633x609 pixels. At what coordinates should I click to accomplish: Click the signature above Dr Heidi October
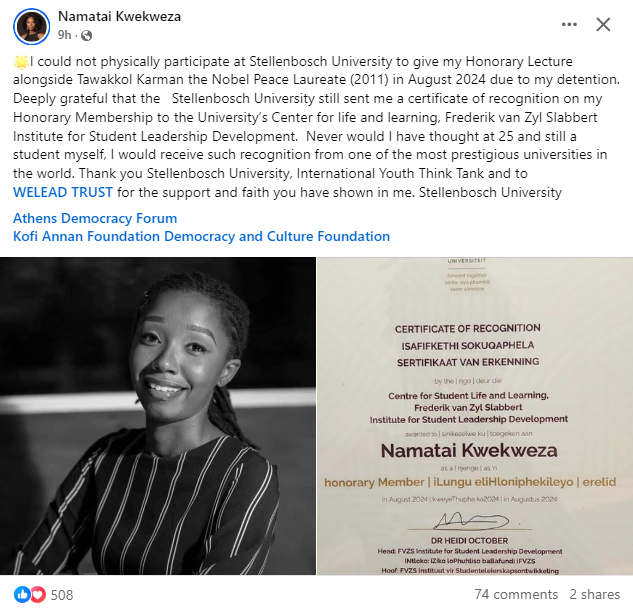click(x=470, y=521)
